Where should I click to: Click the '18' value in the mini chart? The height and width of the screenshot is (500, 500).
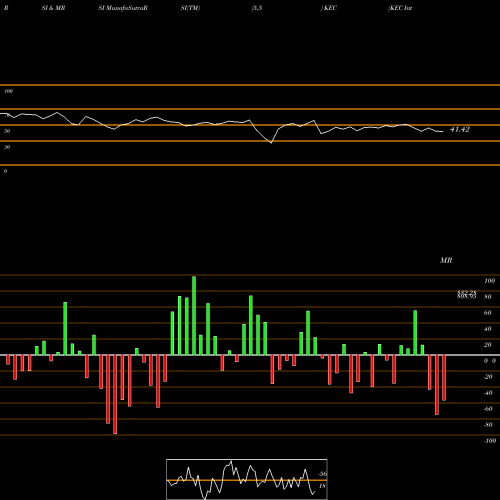(322, 486)
